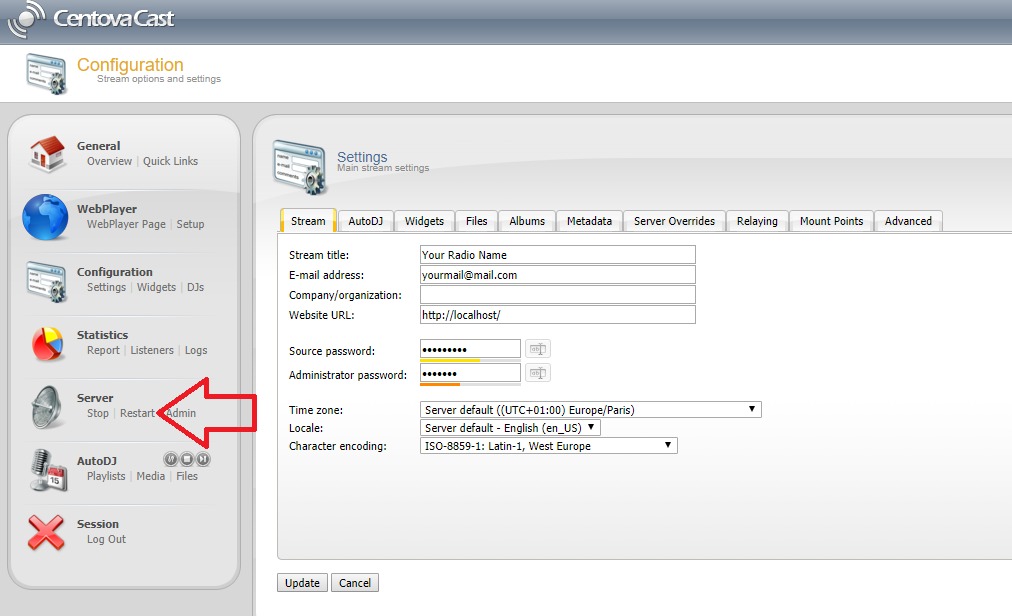Click the Stream title input field

pos(558,255)
